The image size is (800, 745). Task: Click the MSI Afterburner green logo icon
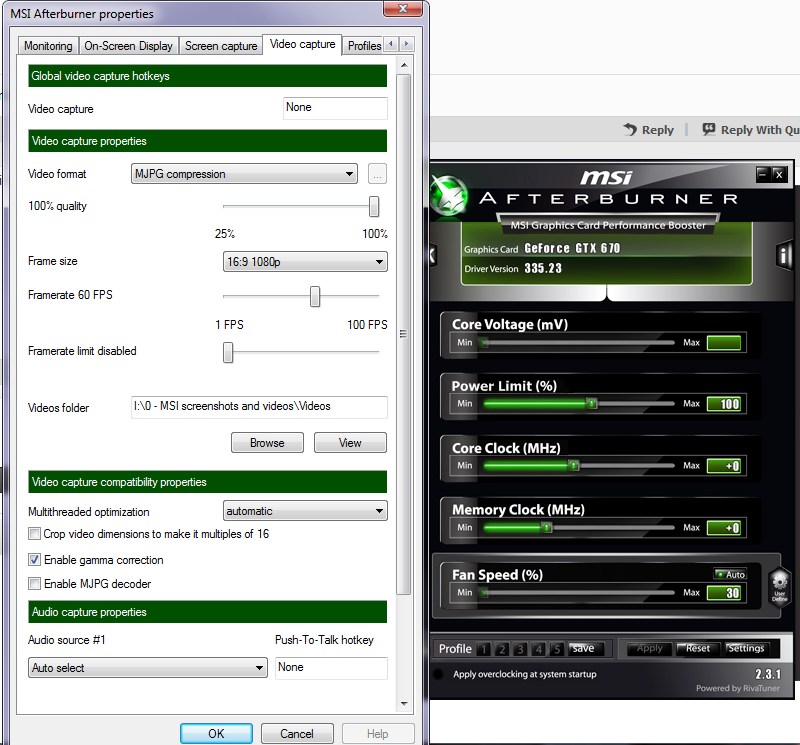pyautogui.click(x=449, y=194)
